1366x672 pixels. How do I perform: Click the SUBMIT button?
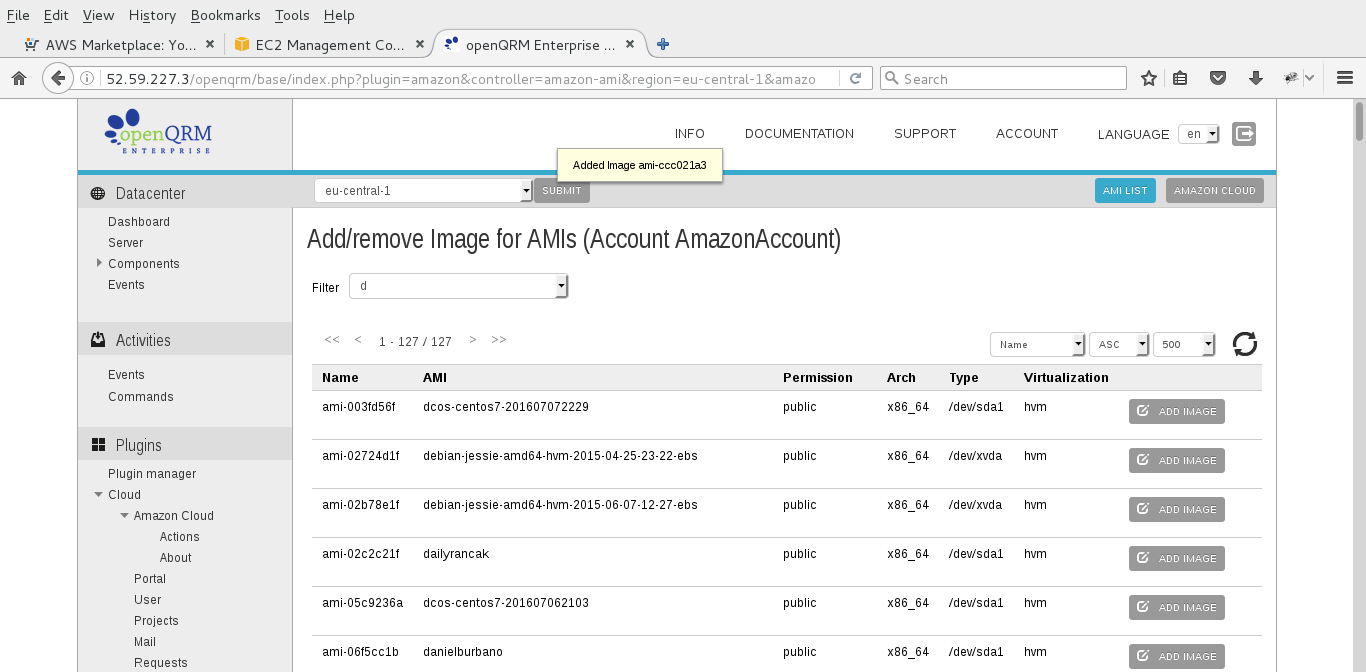click(x=561, y=190)
